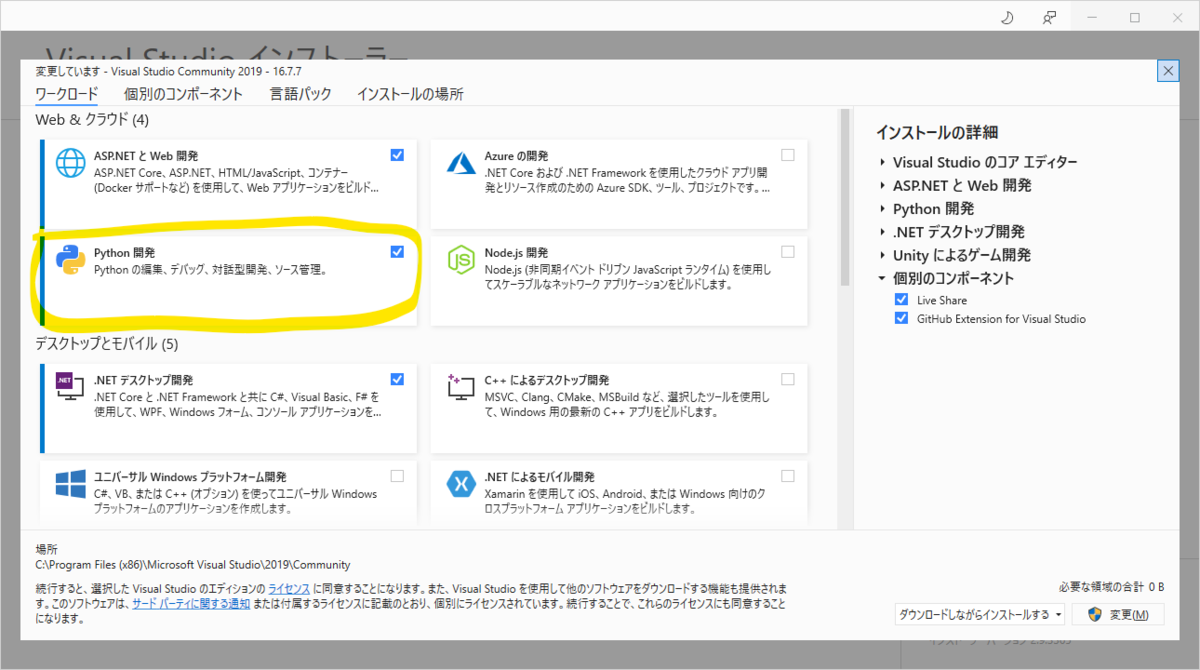Expand ASP.NET と Web 開発 in details
Viewport: 1200px width, 670px height.
click(882, 185)
